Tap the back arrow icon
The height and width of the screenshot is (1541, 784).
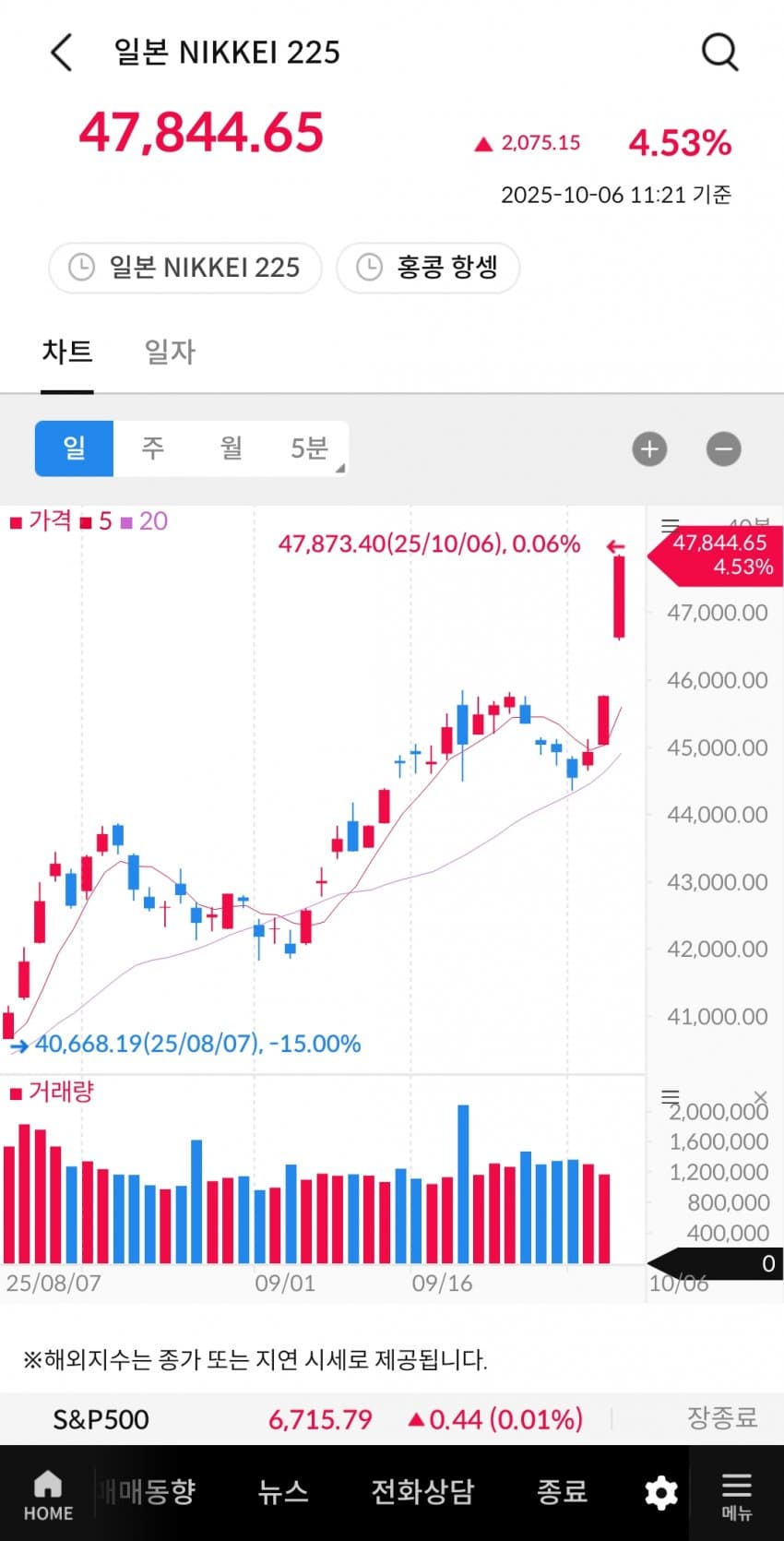coord(61,53)
